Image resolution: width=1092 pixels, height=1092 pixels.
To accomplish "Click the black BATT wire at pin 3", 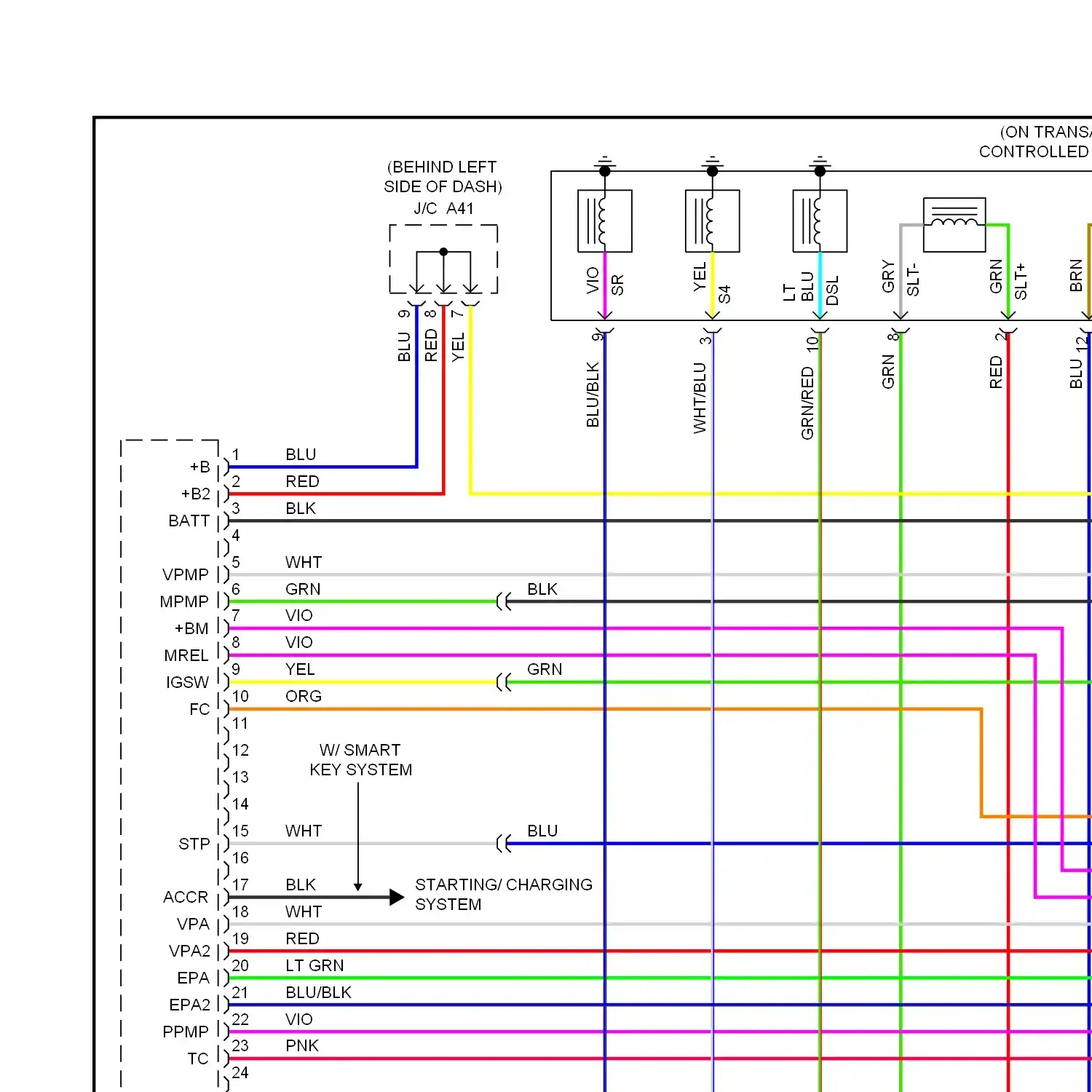I will (x=660, y=521).
